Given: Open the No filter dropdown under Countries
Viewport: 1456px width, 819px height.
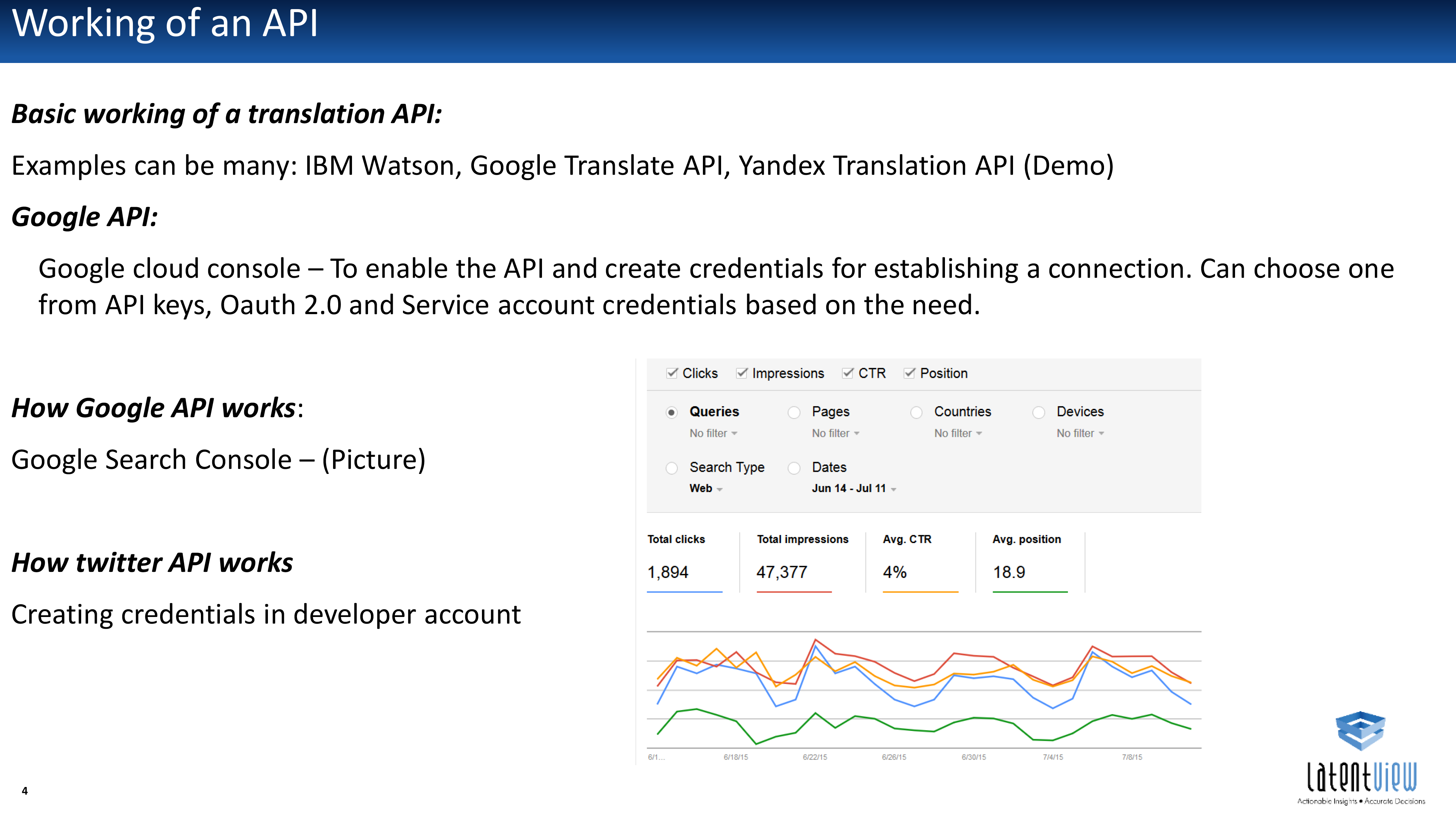Looking at the screenshot, I should pos(958,434).
